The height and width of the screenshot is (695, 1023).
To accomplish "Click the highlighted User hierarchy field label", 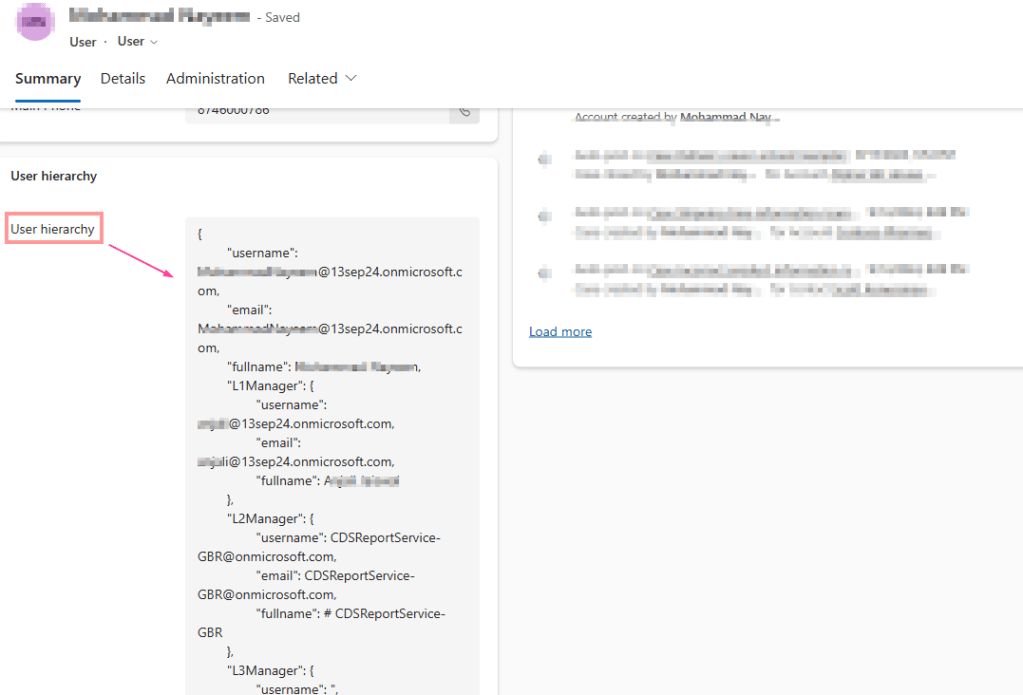I will pos(53,229).
